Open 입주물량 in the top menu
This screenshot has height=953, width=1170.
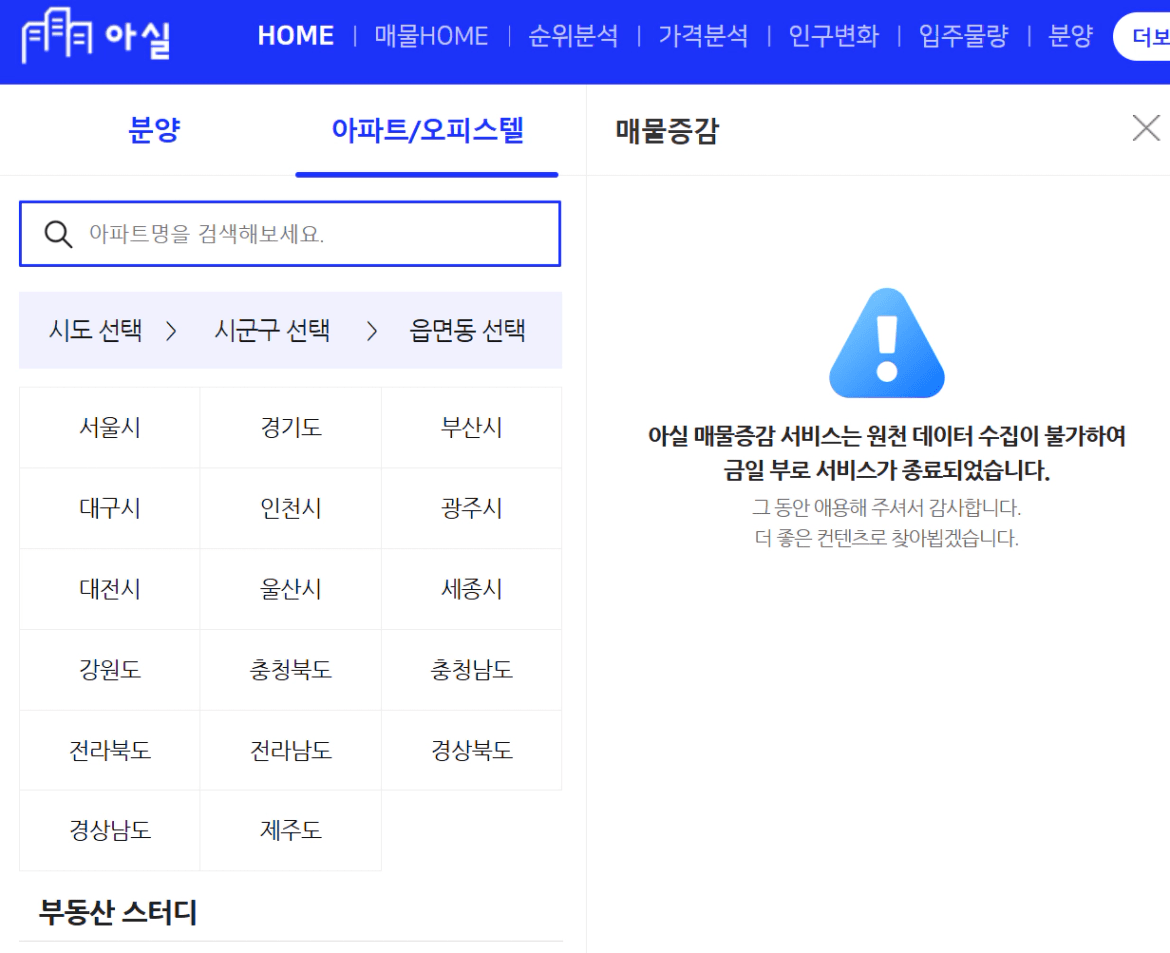pyautogui.click(x=963, y=36)
